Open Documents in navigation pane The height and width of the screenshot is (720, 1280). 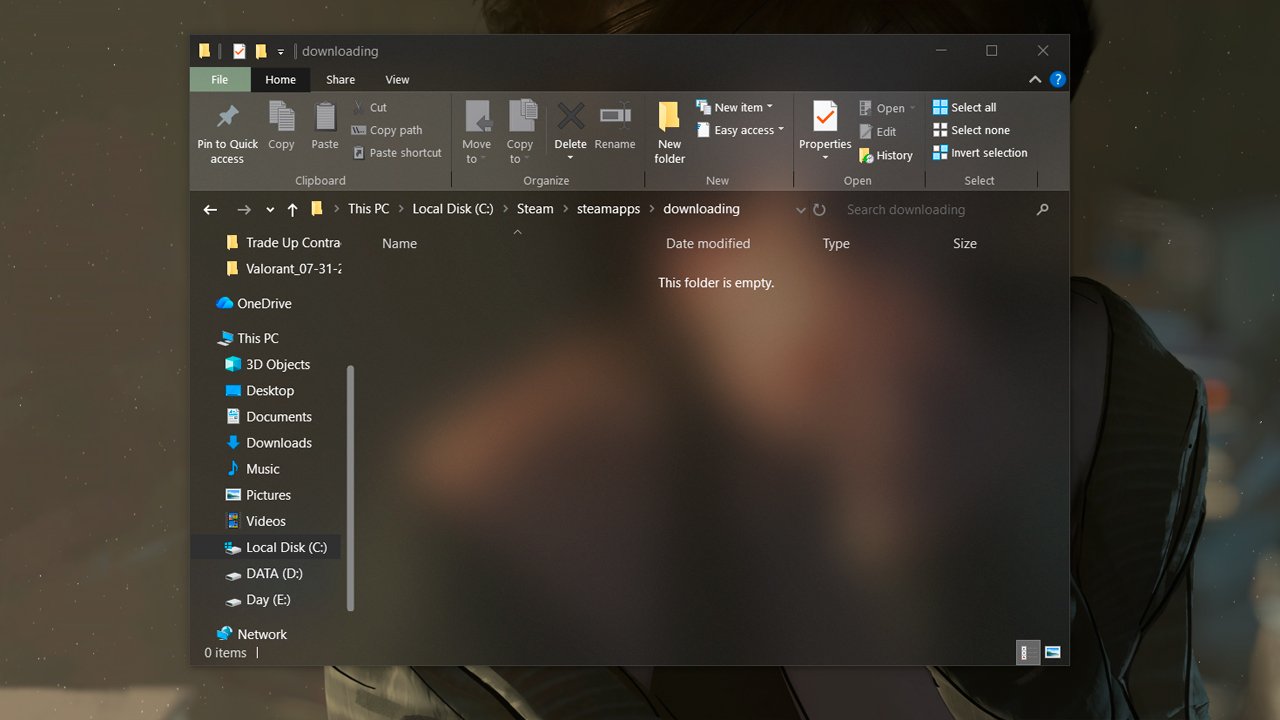pos(269,416)
